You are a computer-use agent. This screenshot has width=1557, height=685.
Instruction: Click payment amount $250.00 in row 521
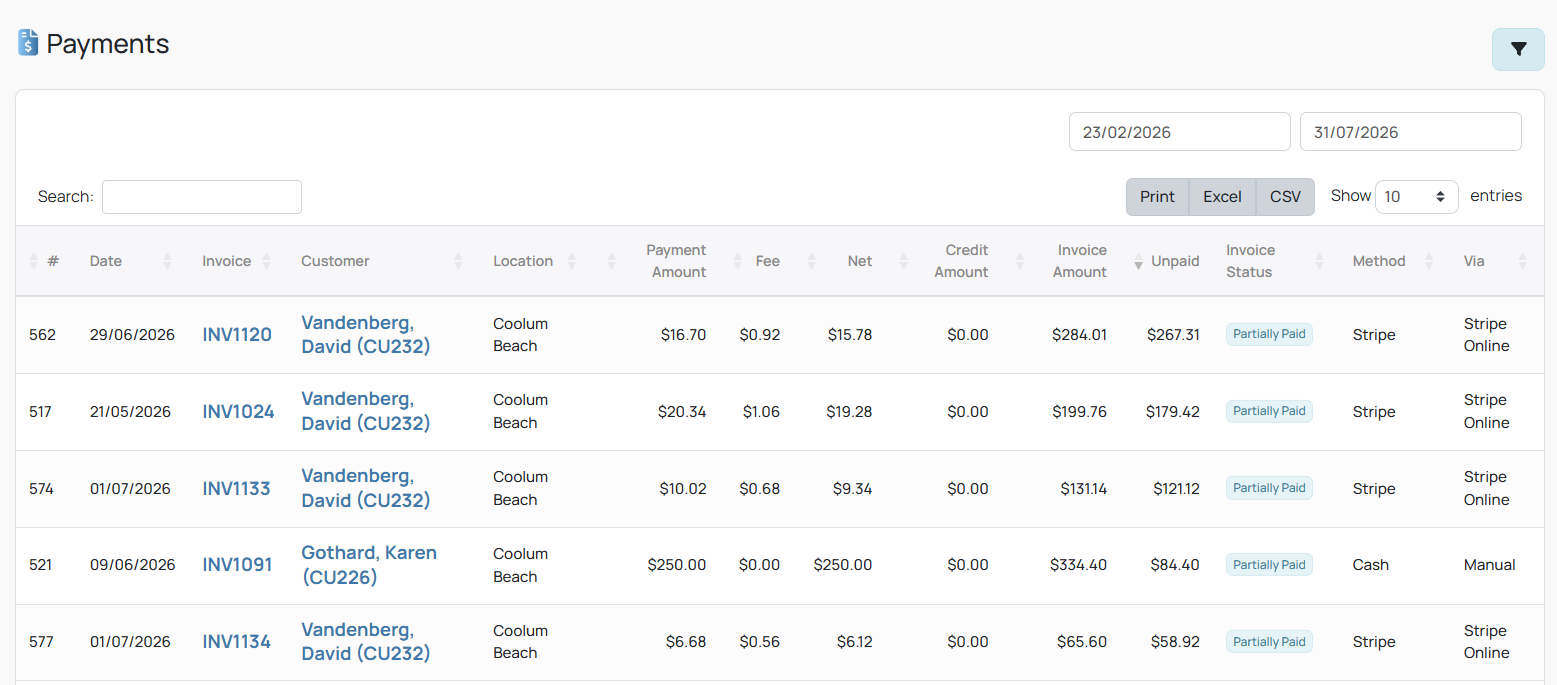tap(677, 565)
